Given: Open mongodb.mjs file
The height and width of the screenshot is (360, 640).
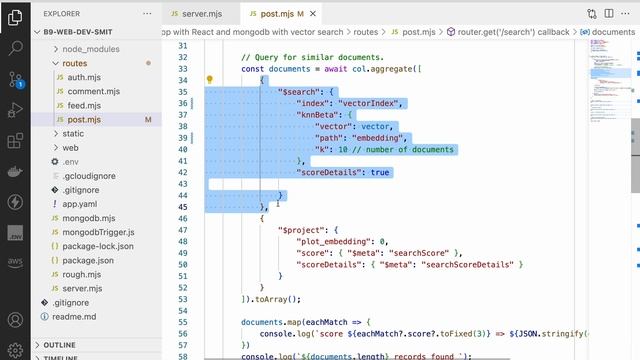Looking at the screenshot, I should 89,218.
